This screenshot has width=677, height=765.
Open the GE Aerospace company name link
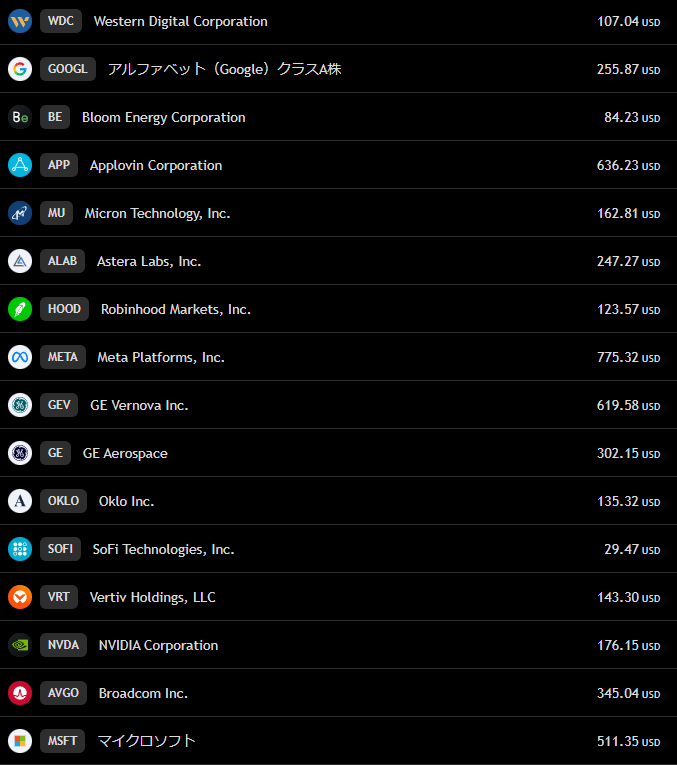tap(125, 453)
